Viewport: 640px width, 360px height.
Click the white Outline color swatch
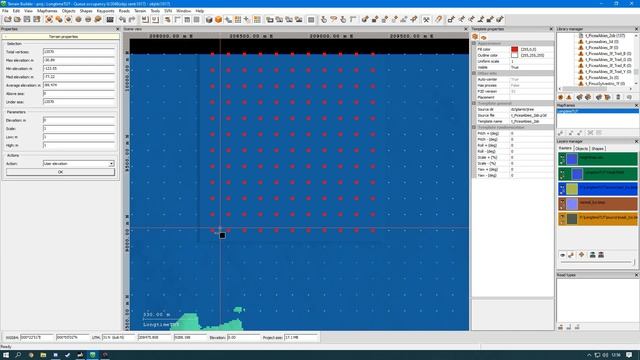[514, 55]
